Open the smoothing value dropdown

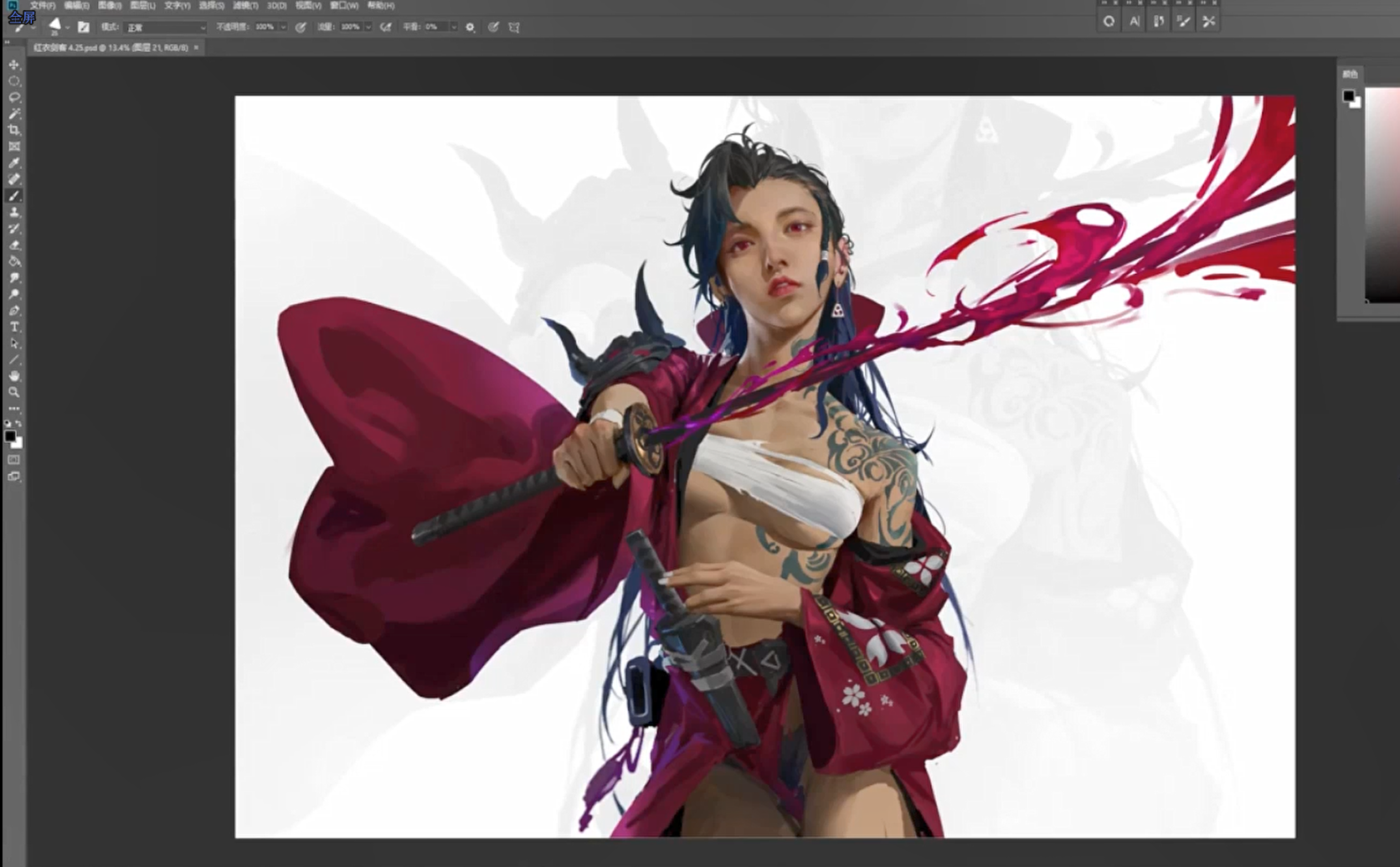454,27
